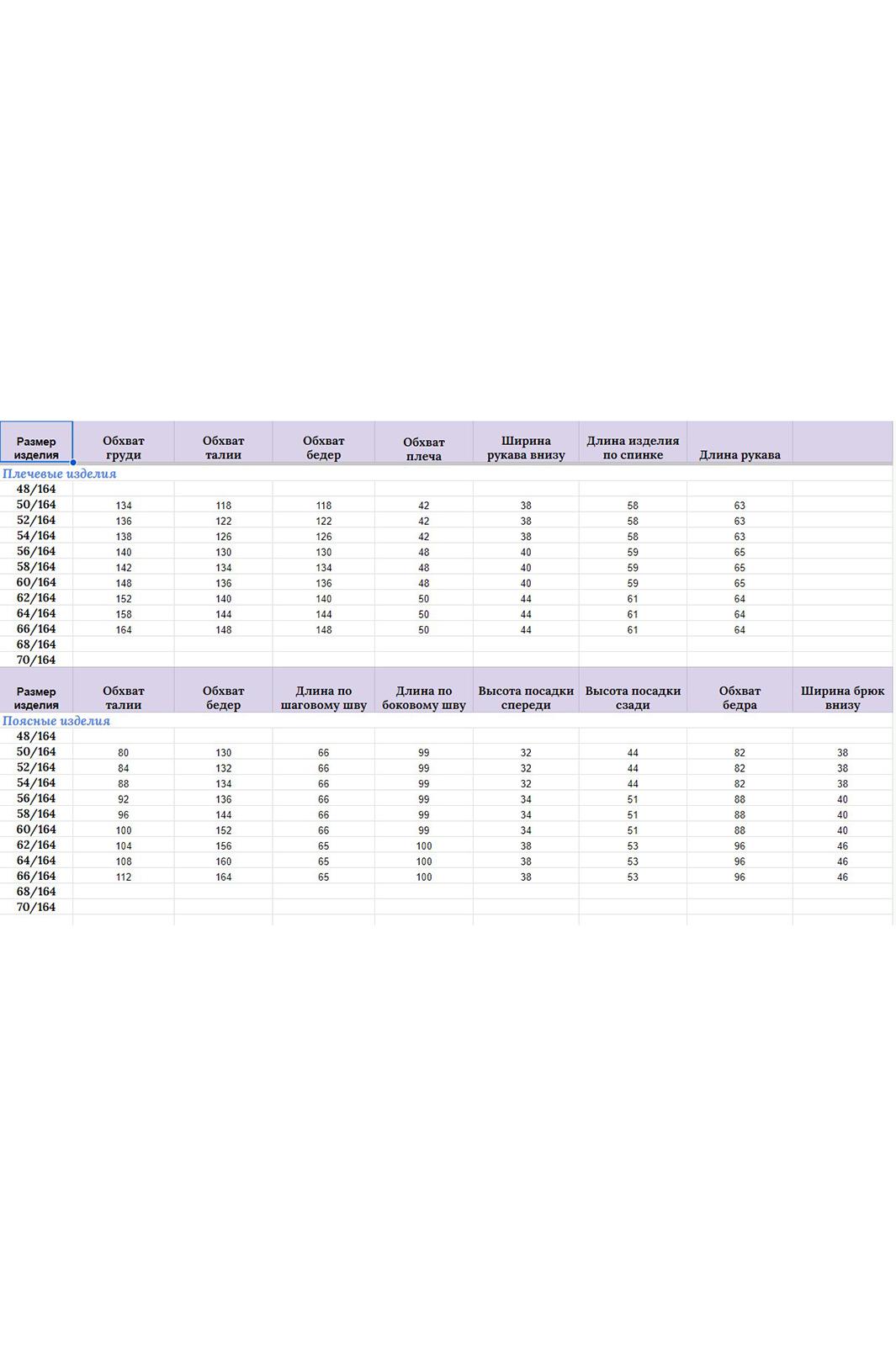Select the 'Ширина брюк внизу' header cell
Image resolution: width=896 pixels, height=1346 pixels.
(842, 697)
